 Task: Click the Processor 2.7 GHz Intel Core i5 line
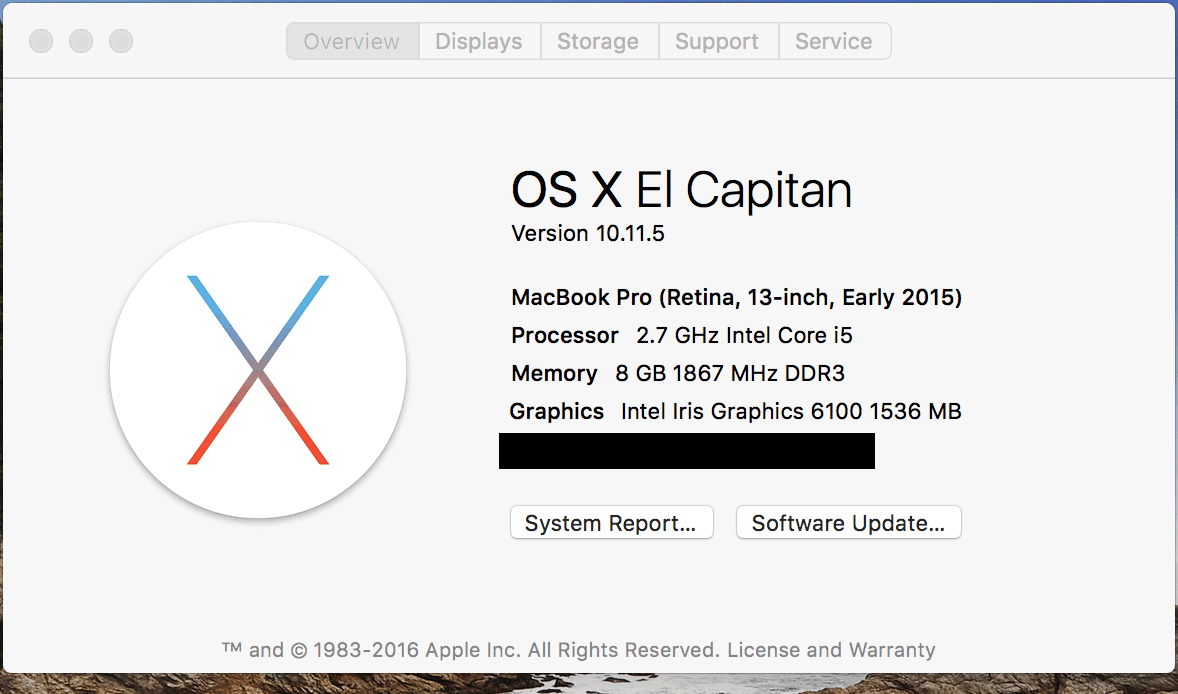681,335
